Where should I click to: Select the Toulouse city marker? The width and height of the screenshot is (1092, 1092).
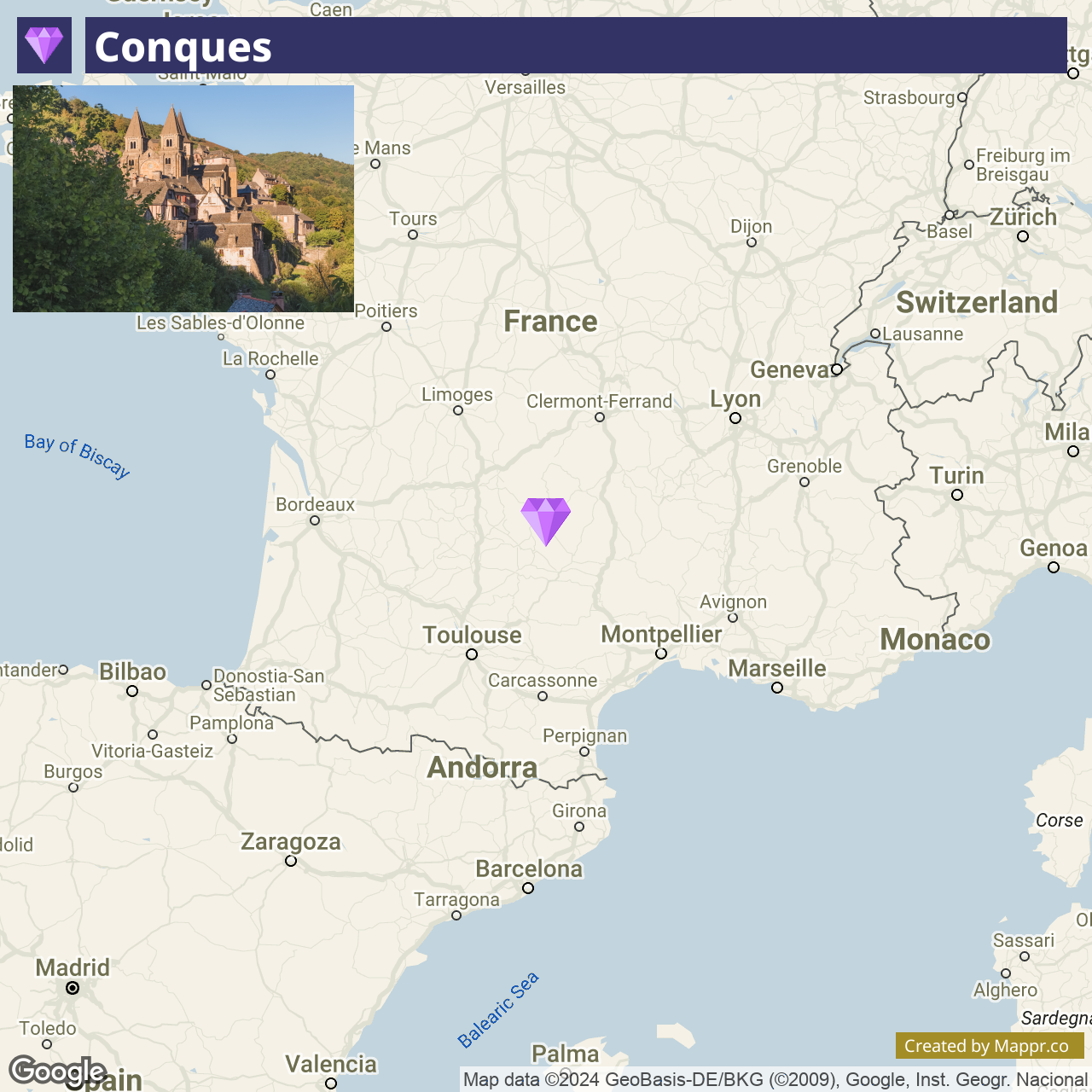coord(472,654)
